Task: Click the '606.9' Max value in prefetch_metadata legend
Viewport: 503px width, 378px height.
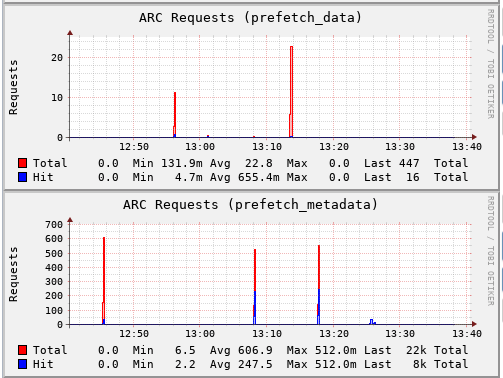Action: click(x=255, y=350)
